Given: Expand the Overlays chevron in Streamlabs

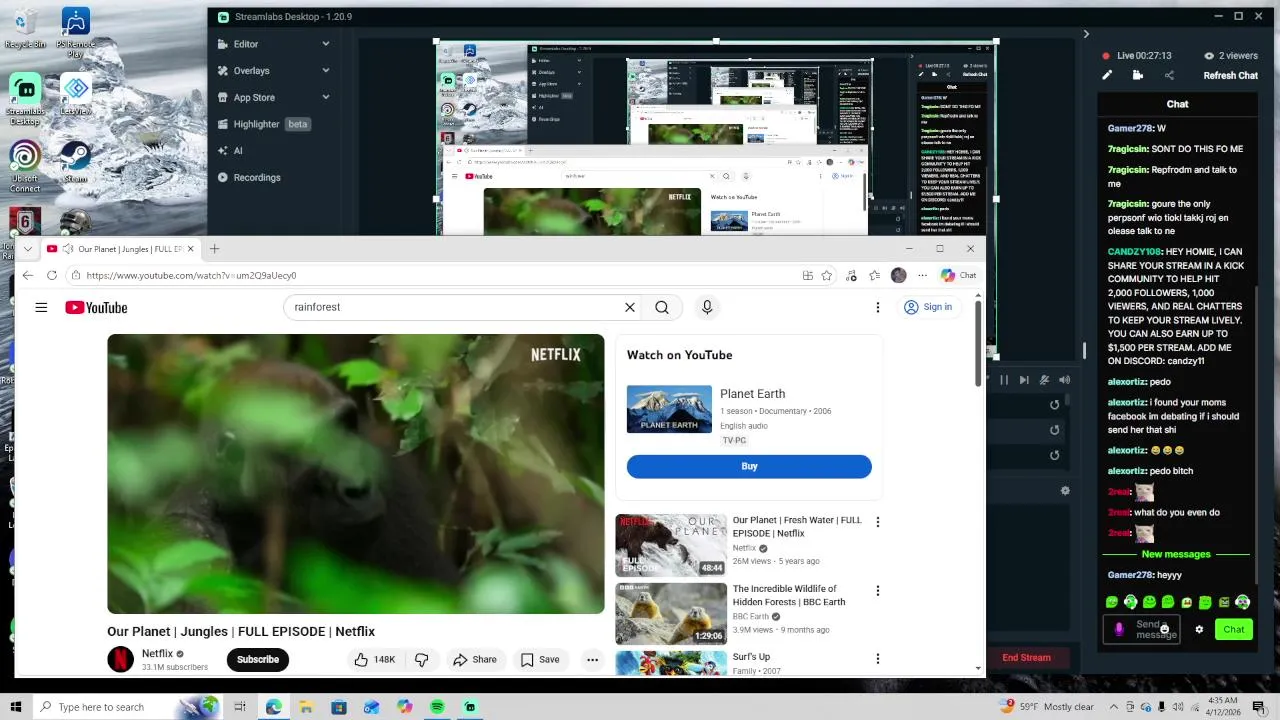Looking at the screenshot, I should (x=326, y=71).
